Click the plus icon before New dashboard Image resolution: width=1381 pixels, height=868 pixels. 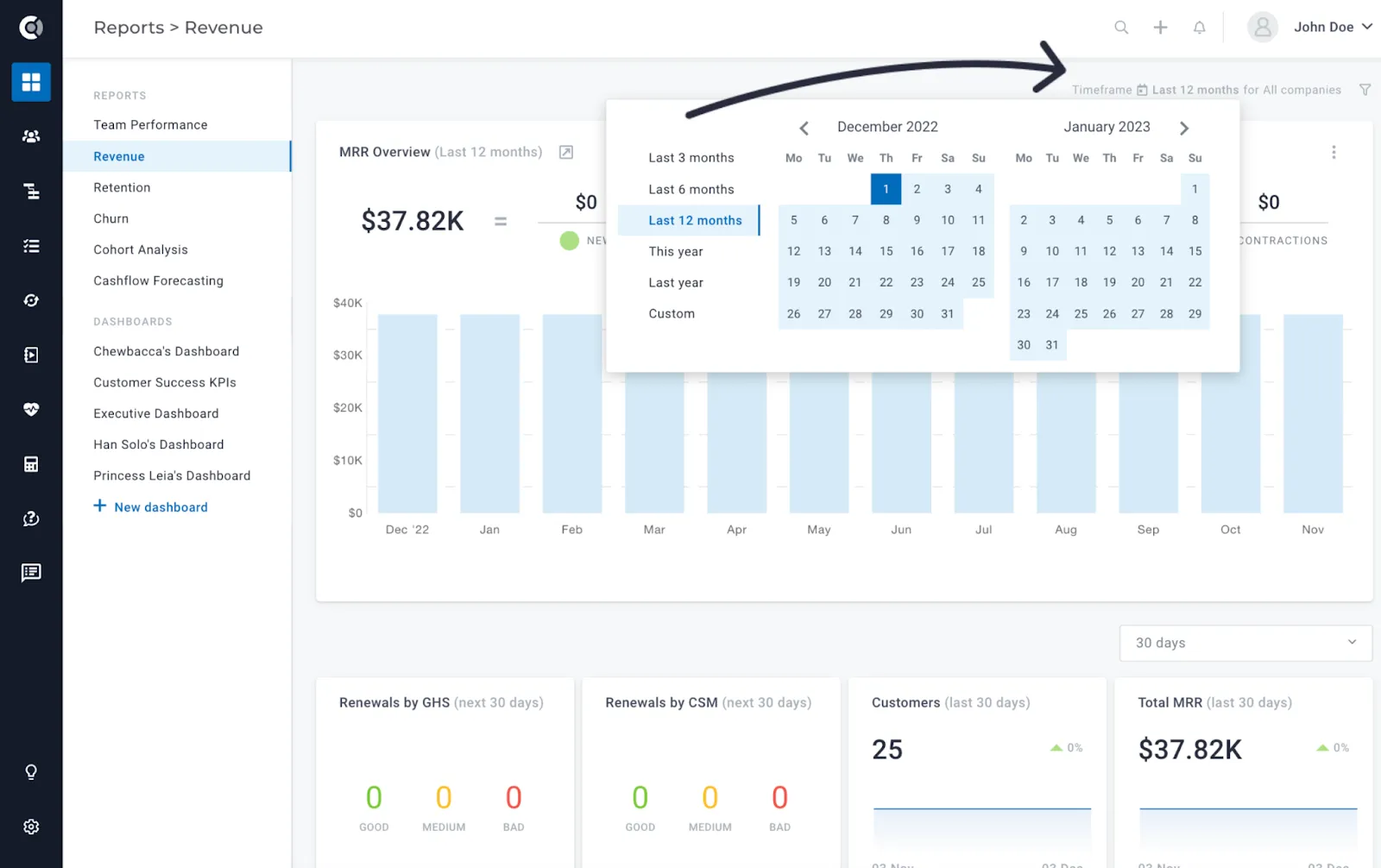coord(100,506)
